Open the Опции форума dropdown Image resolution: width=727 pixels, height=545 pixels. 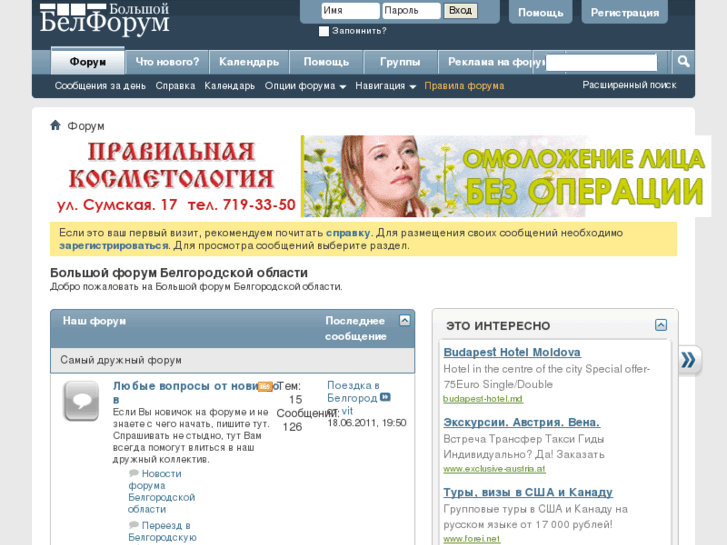point(305,86)
